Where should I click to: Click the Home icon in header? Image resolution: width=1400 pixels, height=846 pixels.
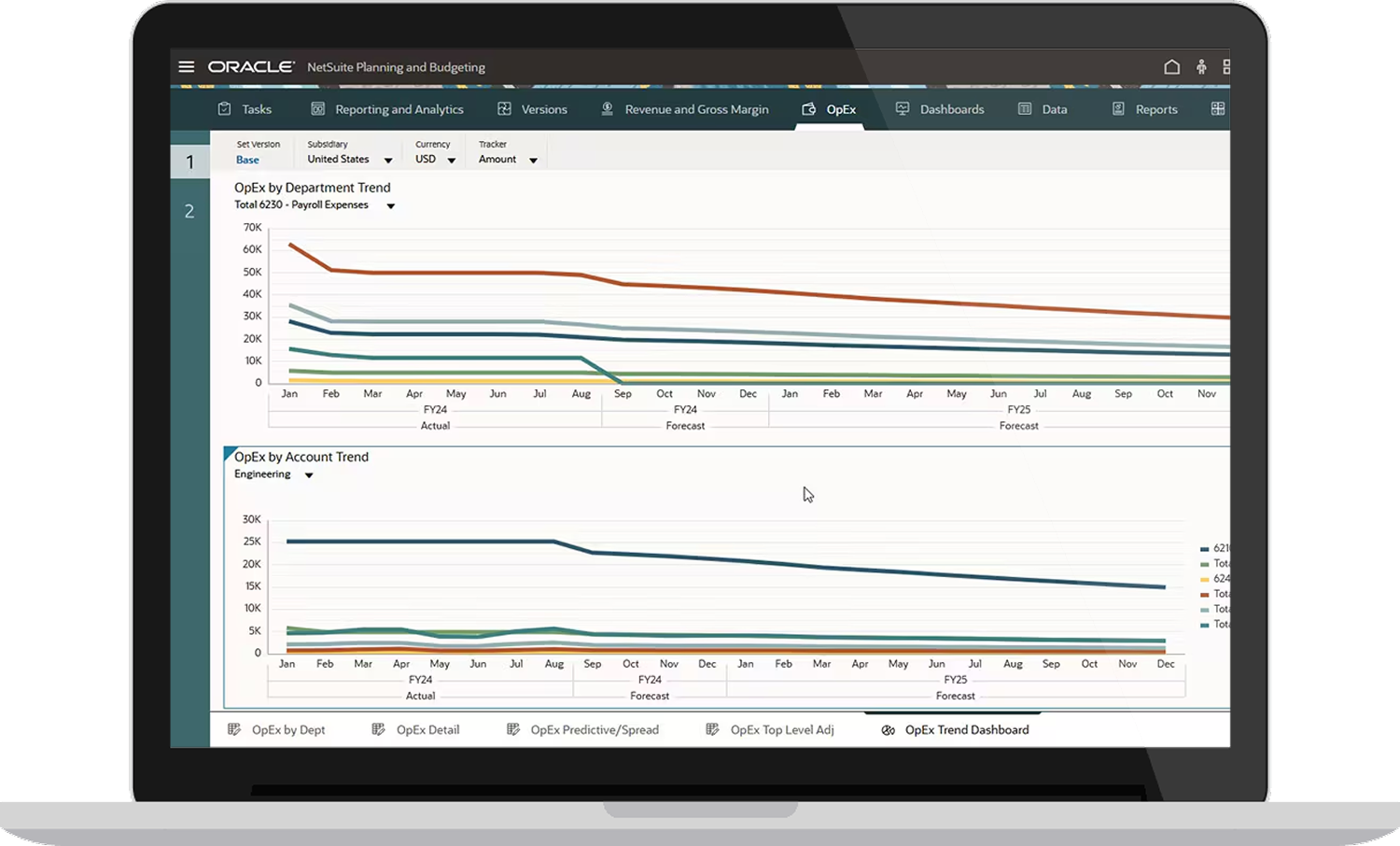point(1171,67)
